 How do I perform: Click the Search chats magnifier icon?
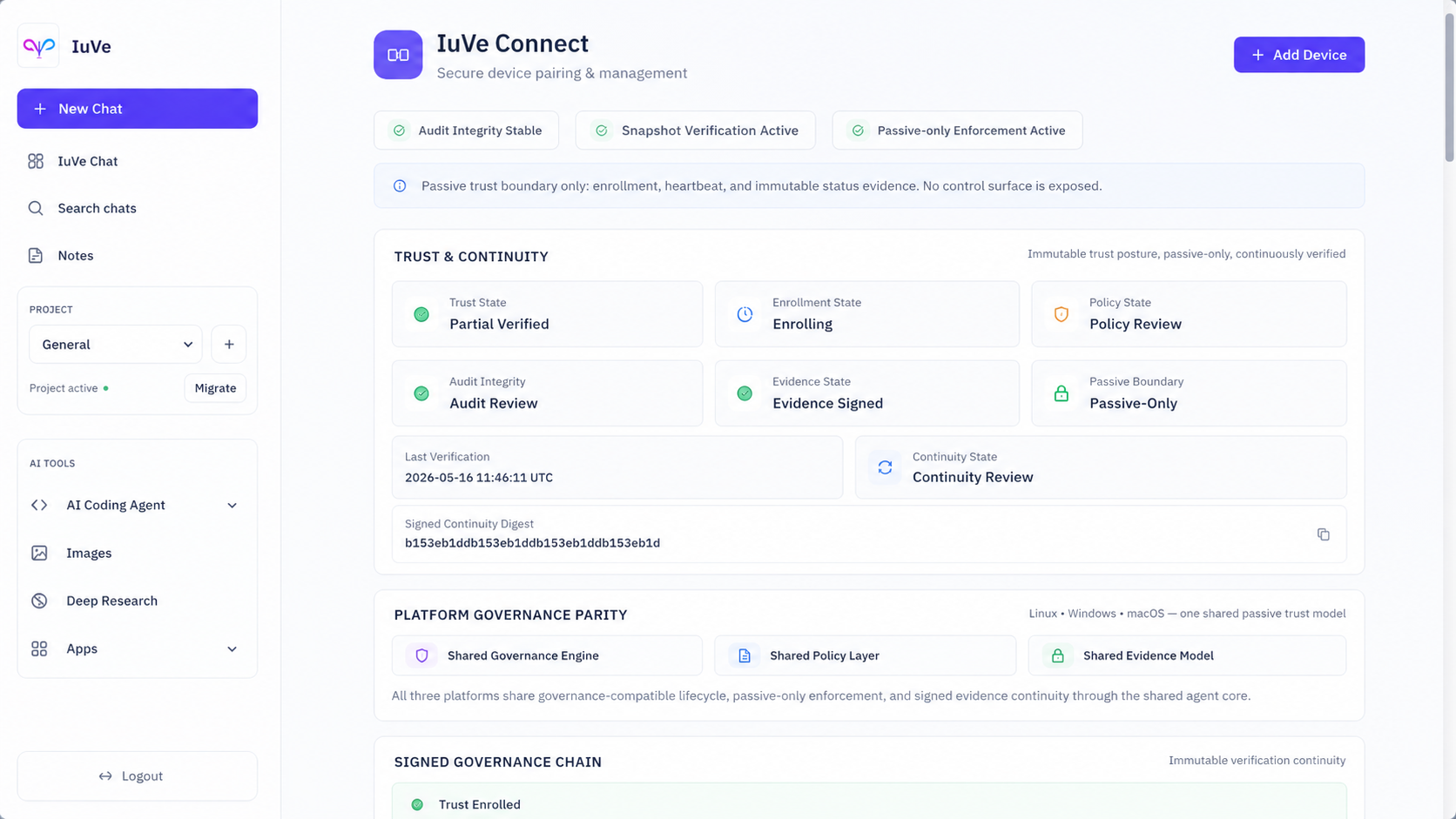pos(36,208)
